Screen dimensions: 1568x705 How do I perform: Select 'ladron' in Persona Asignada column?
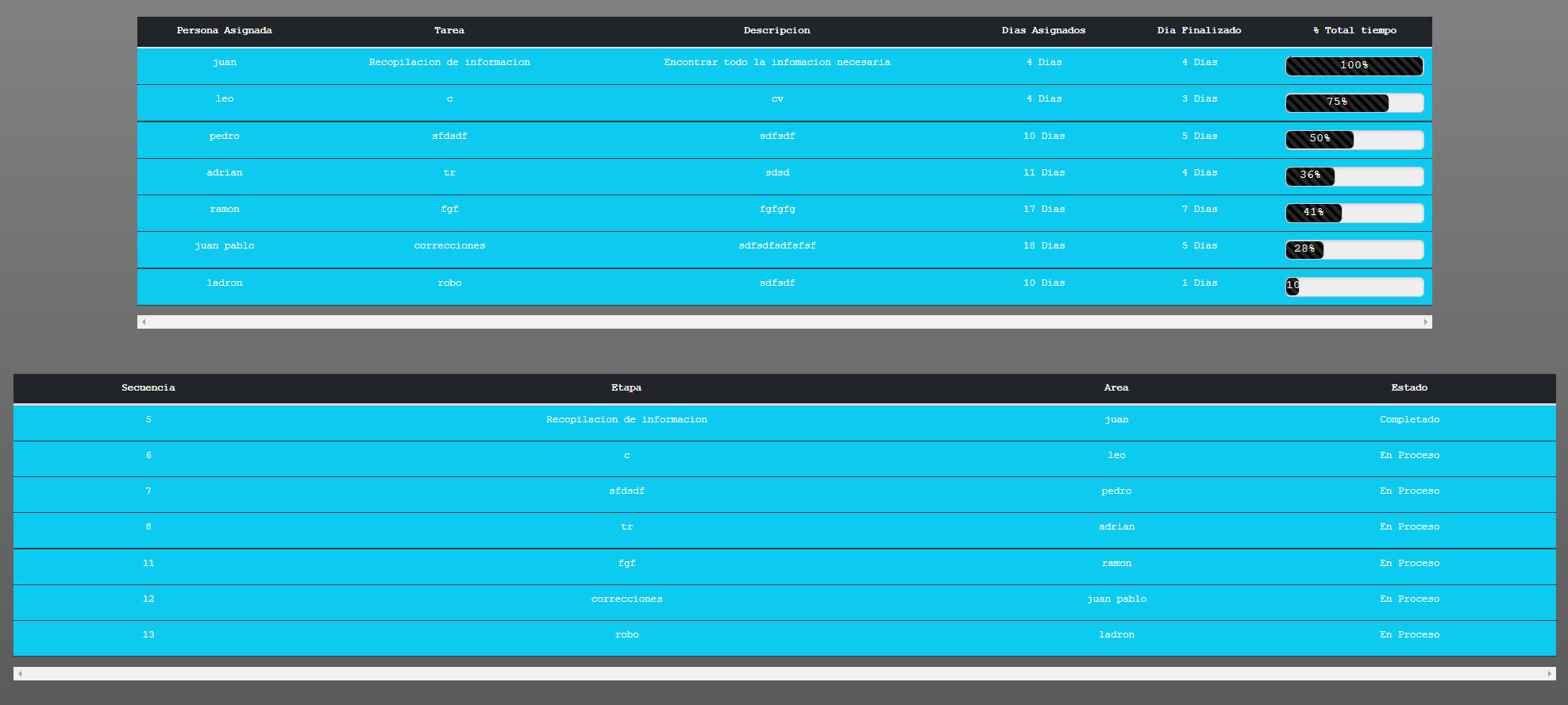[225, 283]
